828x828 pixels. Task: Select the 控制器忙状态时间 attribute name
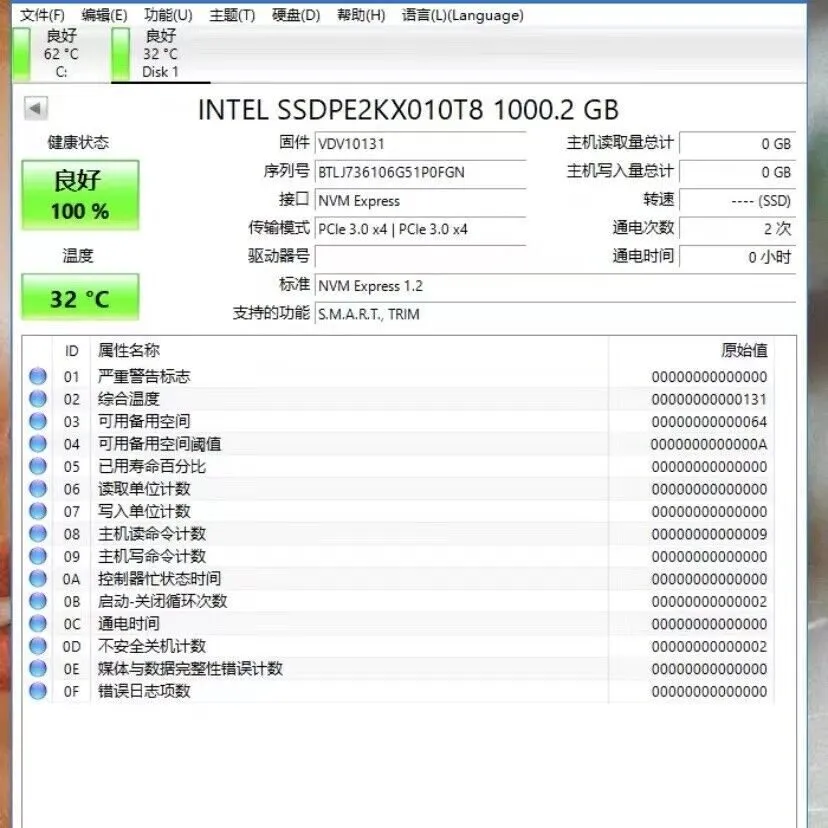(x=159, y=579)
